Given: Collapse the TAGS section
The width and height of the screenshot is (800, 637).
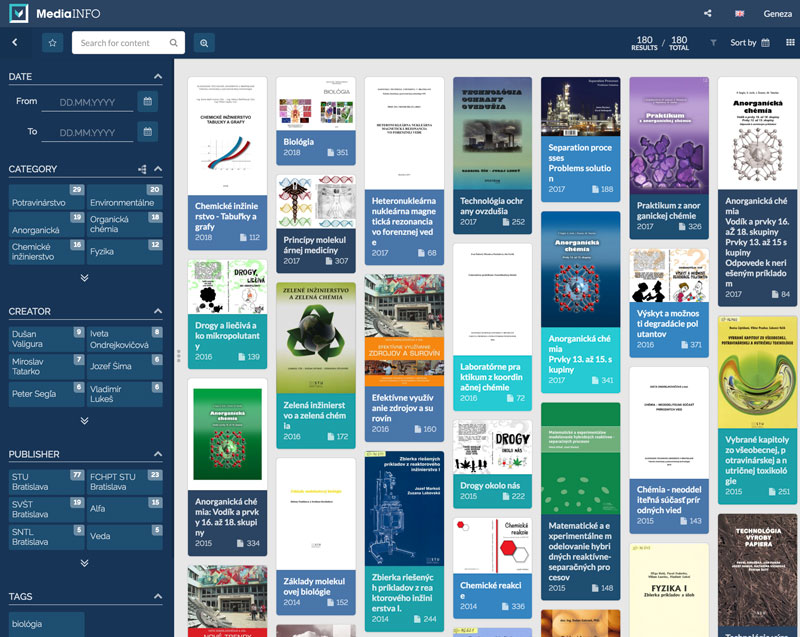Looking at the screenshot, I should 158,596.
